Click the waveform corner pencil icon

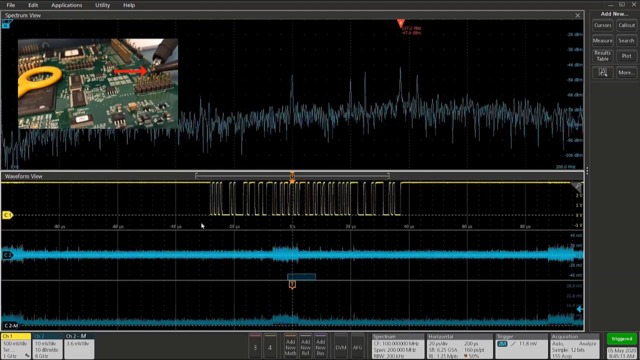pyautogui.click(x=577, y=188)
